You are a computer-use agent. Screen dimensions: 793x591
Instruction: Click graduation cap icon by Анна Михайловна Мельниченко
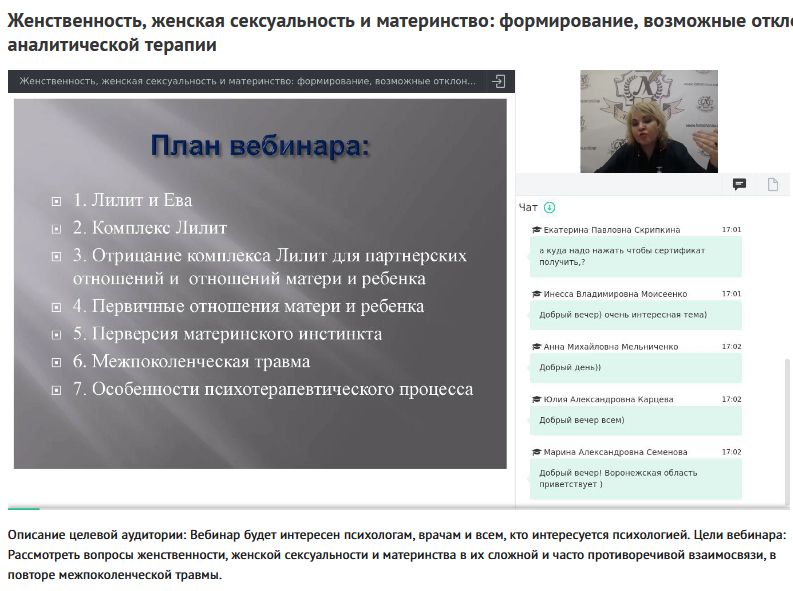click(x=536, y=347)
